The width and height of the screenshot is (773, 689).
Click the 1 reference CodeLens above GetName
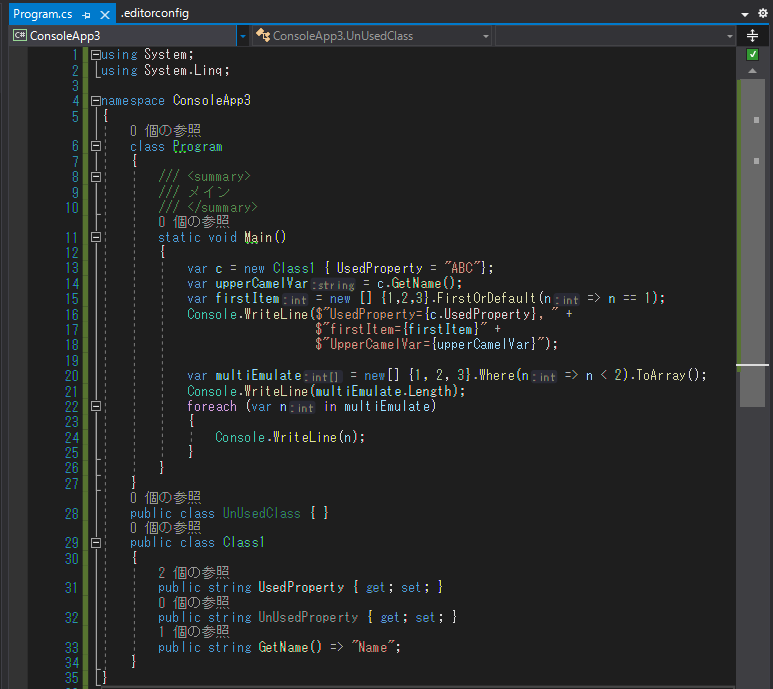click(194, 632)
